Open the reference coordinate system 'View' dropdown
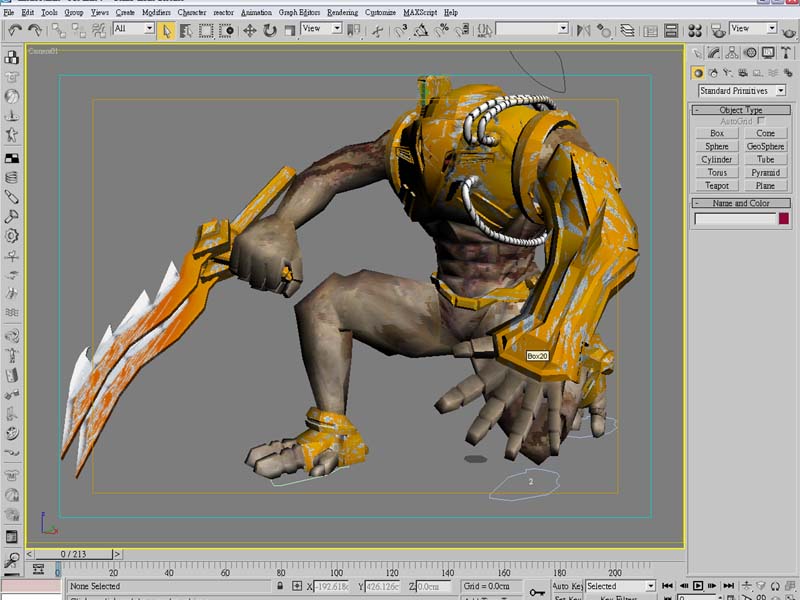 [x=321, y=29]
